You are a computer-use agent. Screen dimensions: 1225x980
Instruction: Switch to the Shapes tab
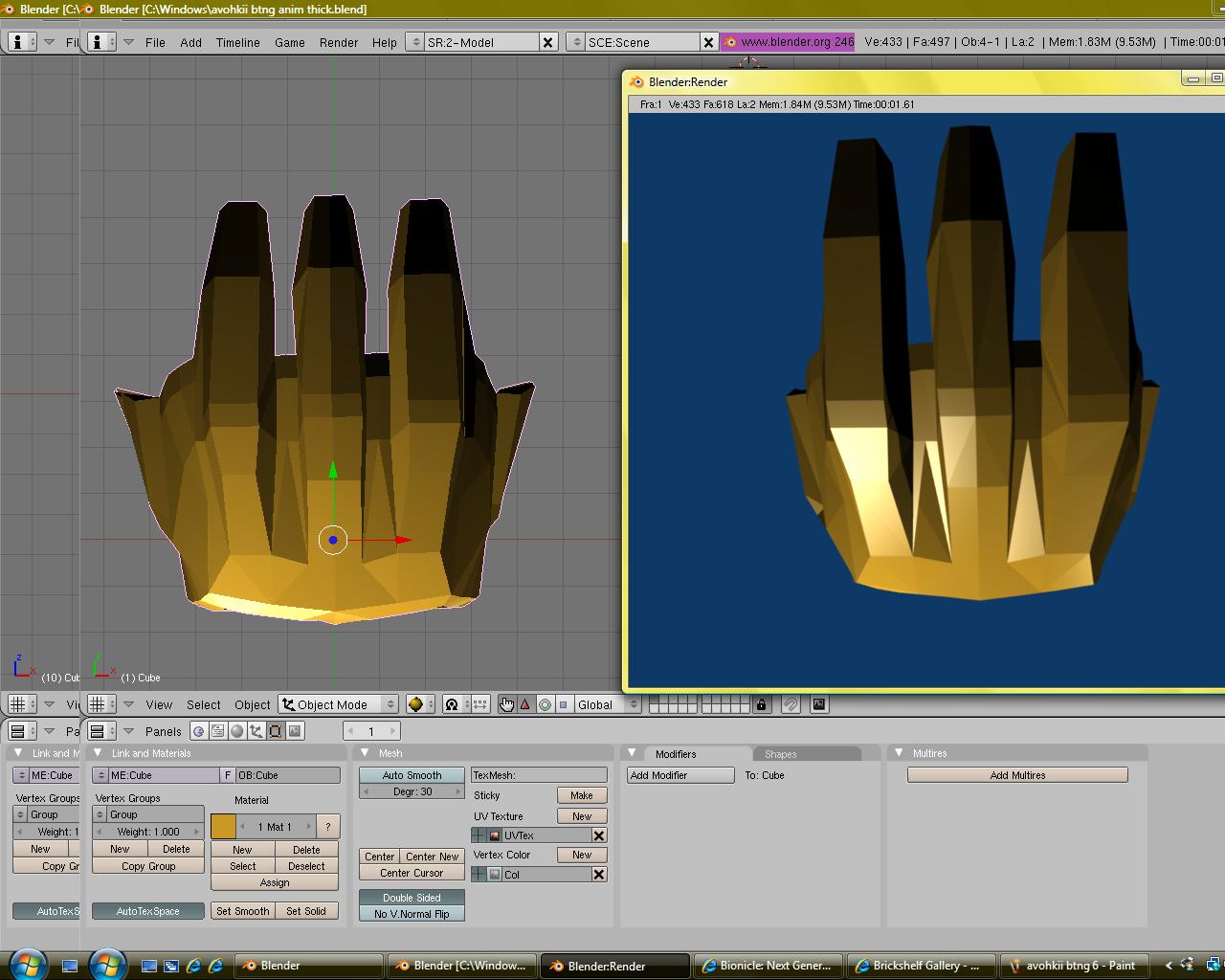point(780,754)
